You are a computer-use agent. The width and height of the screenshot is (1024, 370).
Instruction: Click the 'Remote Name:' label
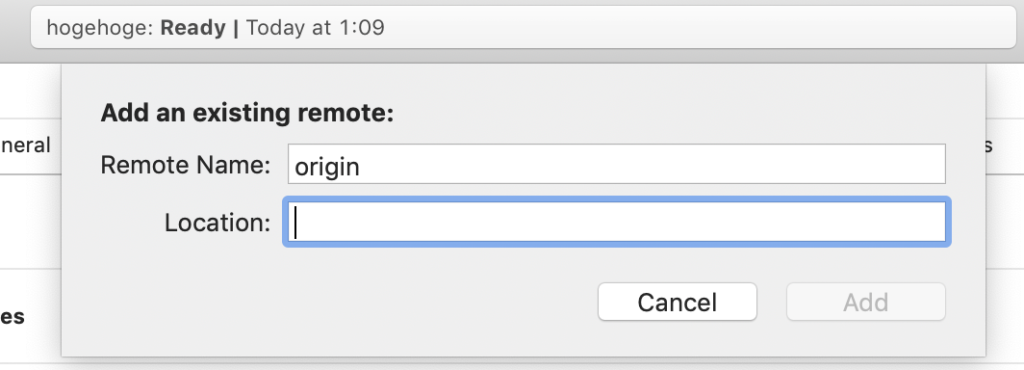pyautogui.click(x=185, y=165)
